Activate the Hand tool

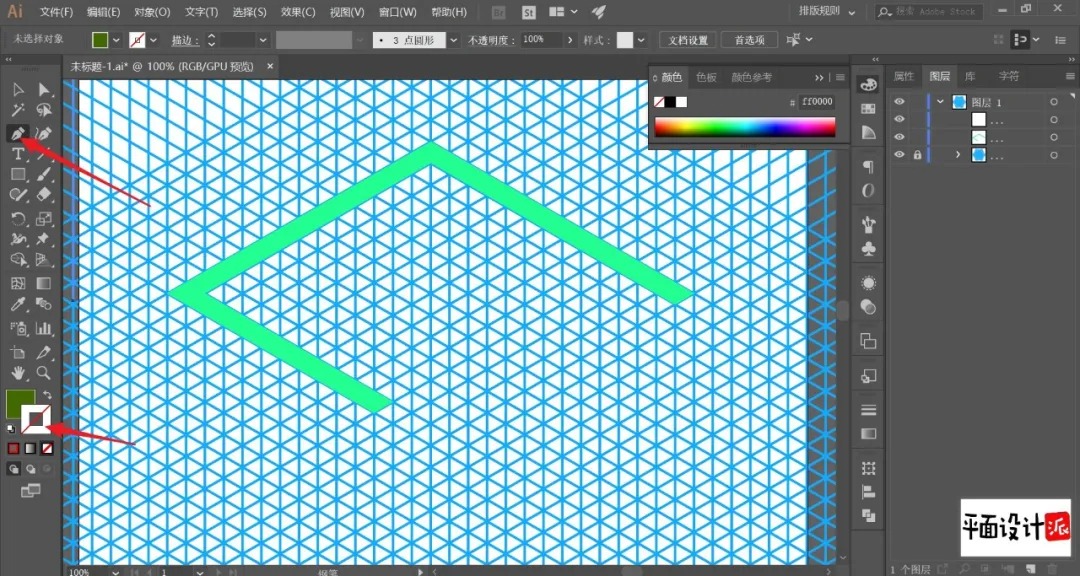pyautogui.click(x=19, y=373)
